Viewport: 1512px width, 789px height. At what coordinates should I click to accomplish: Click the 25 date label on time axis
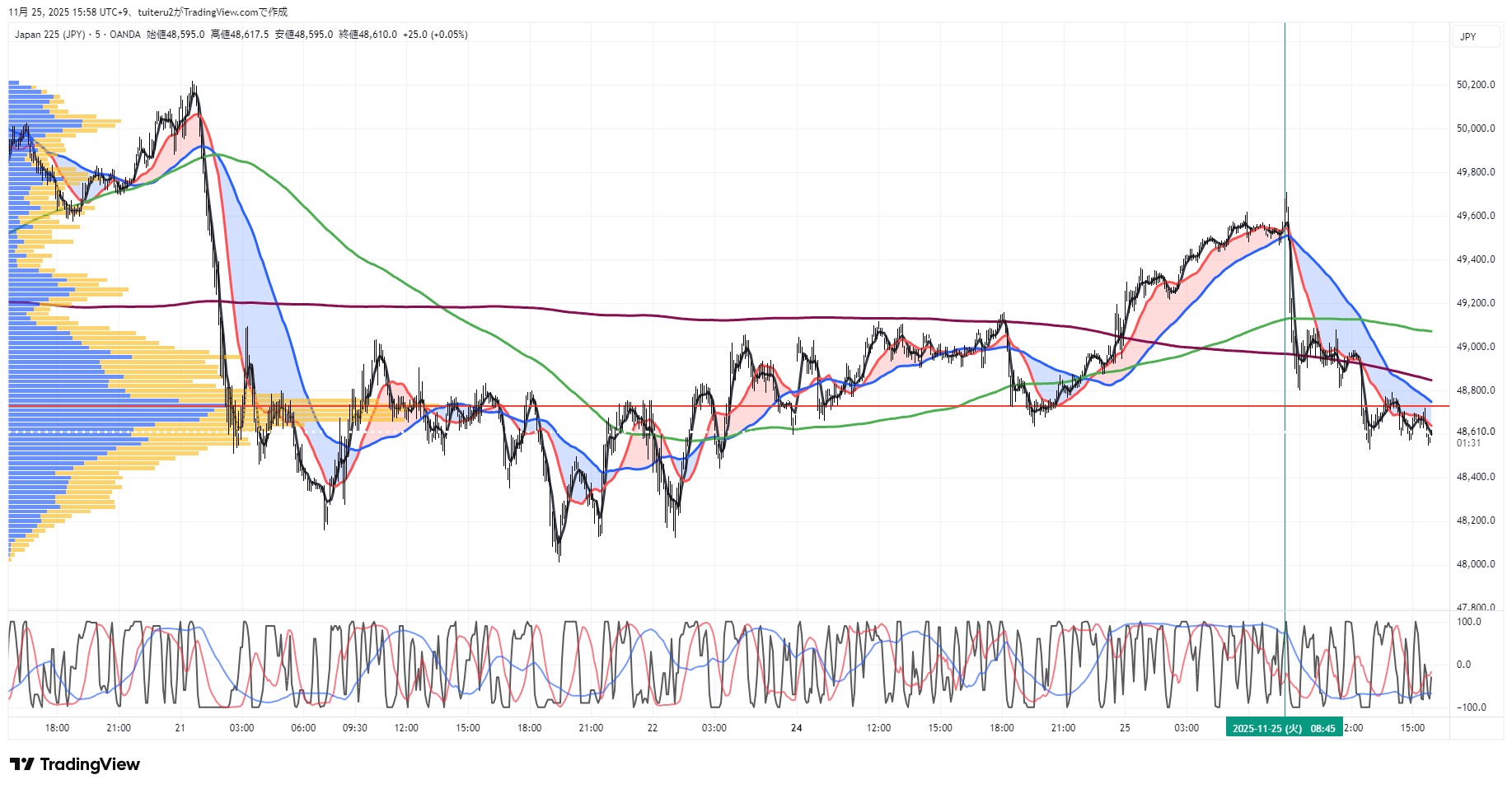click(x=1125, y=728)
